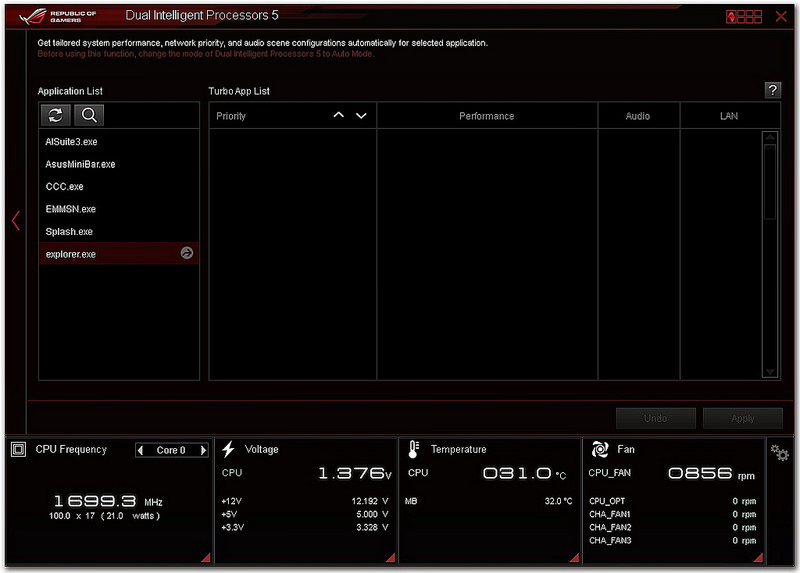Open the application search magnifier

coord(89,115)
